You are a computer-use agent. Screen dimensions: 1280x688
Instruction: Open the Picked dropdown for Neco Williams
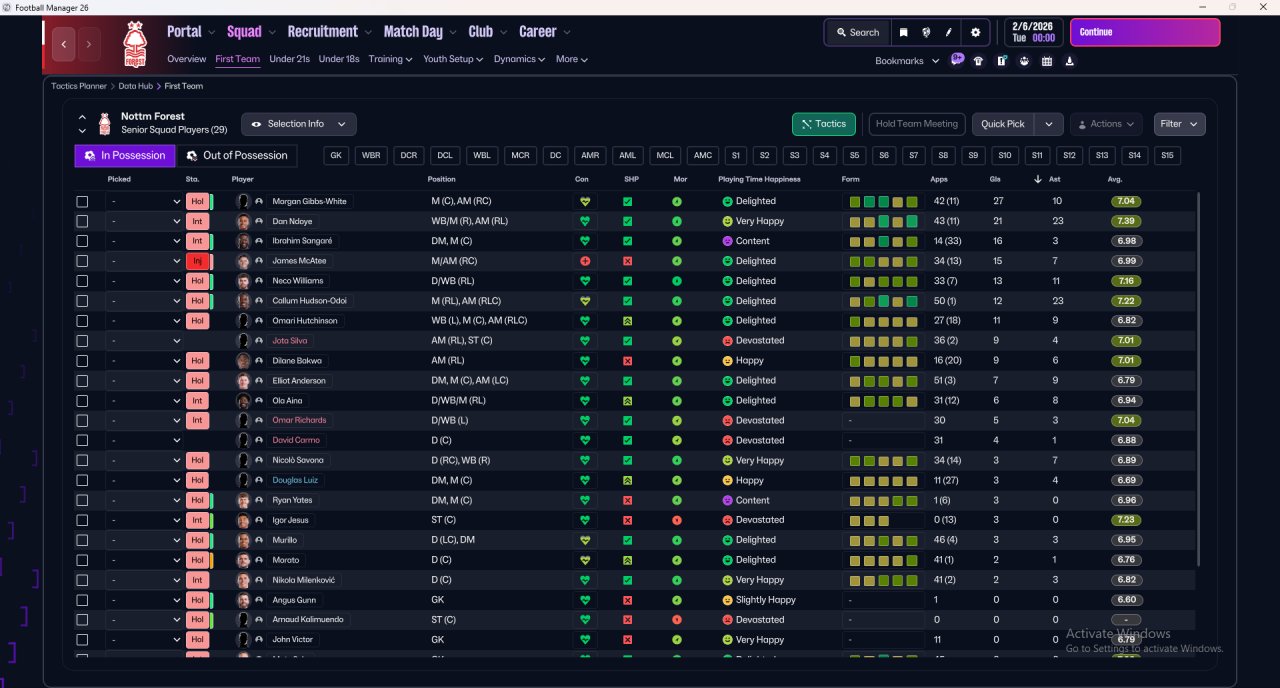pos(144,281)
